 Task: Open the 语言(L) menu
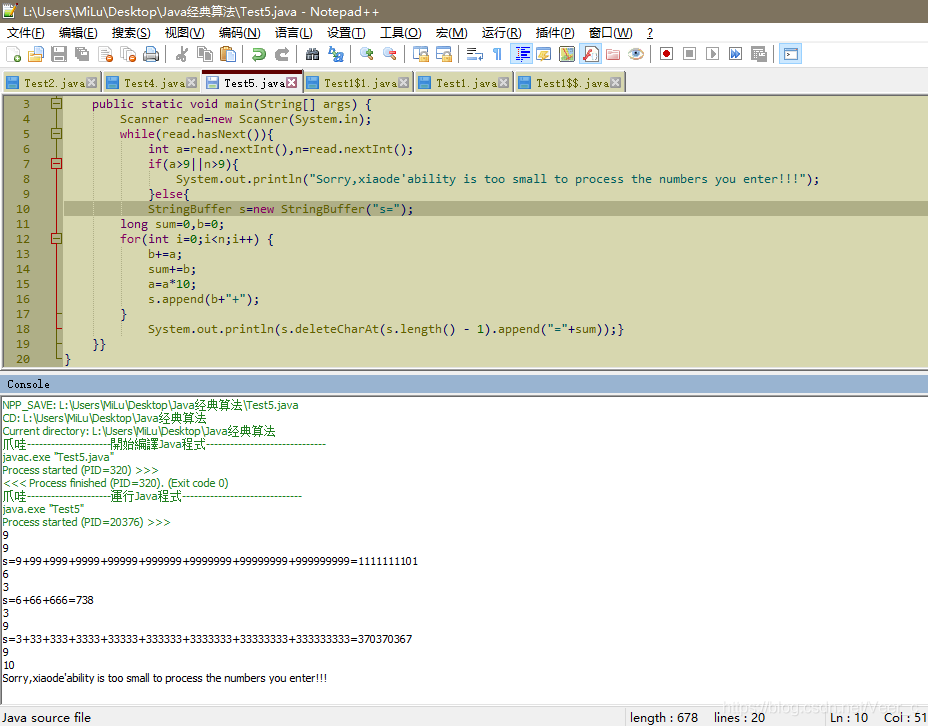[294, 33]
